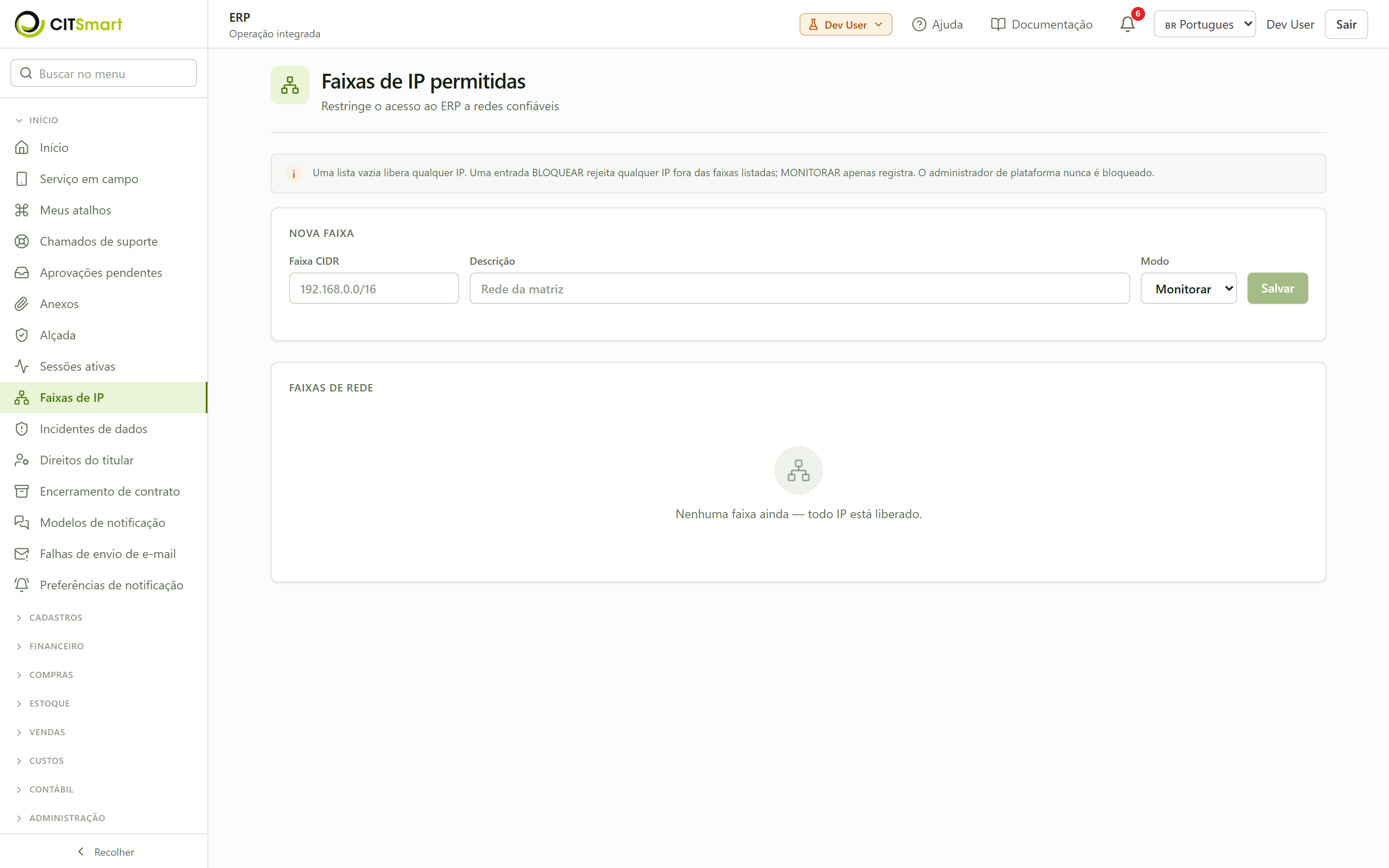Screen dimensions: 1389x868
Task: Expand the FINANCEIRO section
Action: tap(50, 646)
